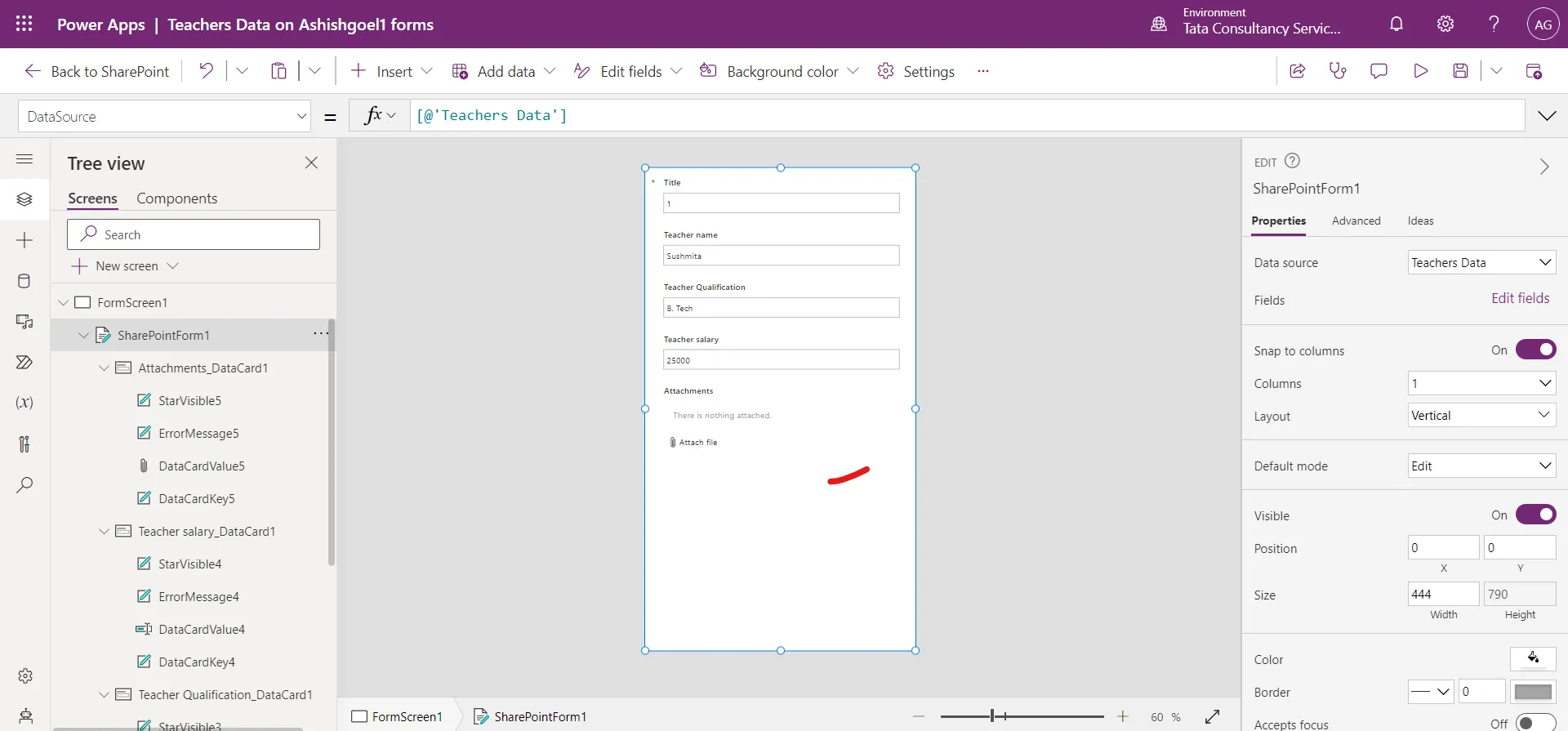Open the AG account avatar
1568x731 pixels.
point(1543,25)
